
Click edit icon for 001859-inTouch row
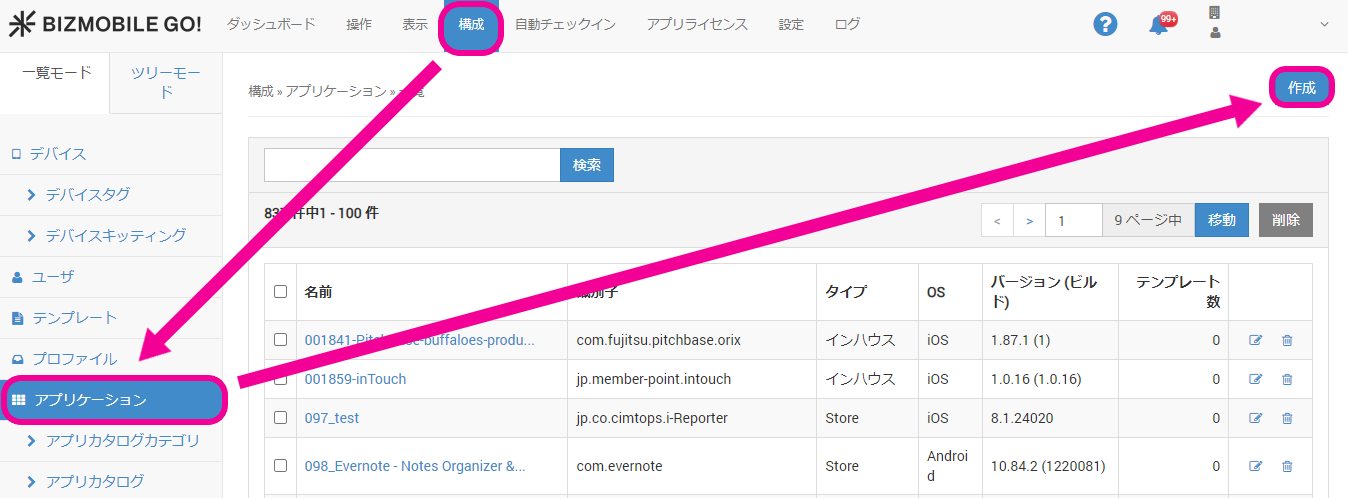pyautogui.click(x=1255, y=379)
